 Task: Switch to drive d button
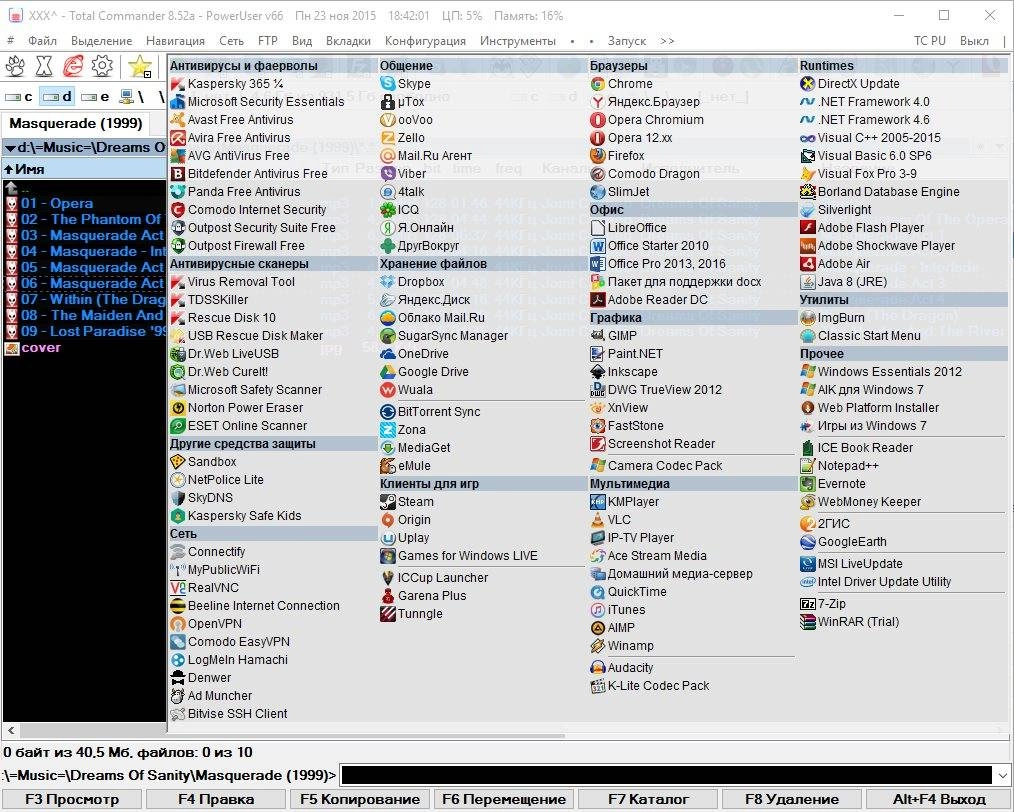coord(57,97)
